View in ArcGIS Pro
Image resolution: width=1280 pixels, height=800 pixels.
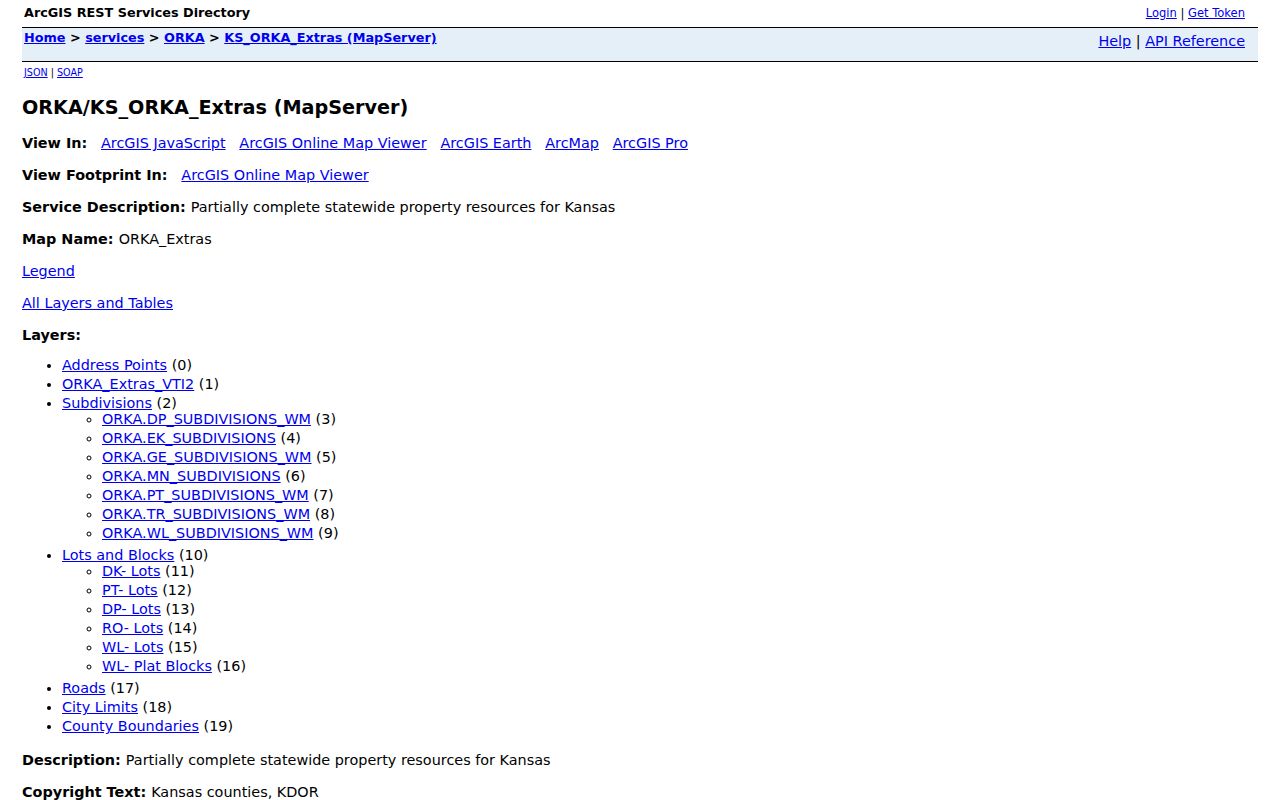click(650, 143)
